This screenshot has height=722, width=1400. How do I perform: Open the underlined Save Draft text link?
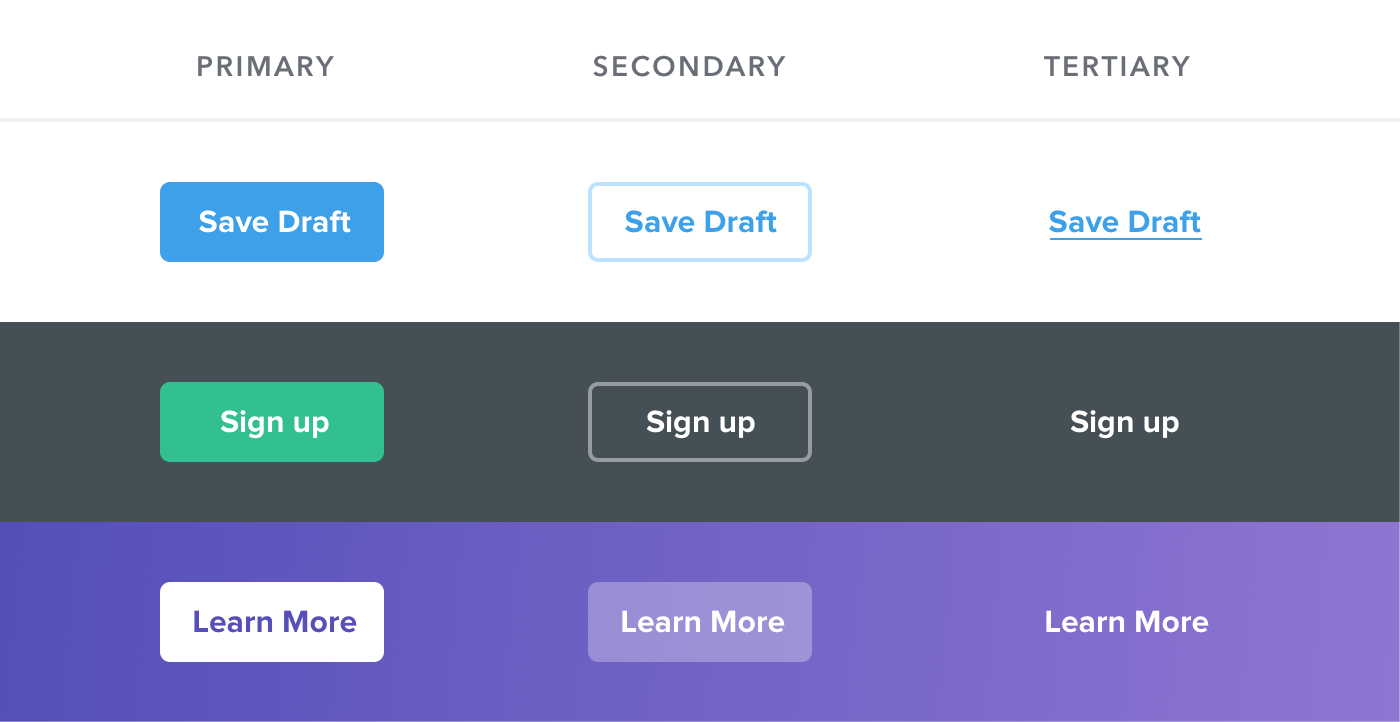pos(1125,222)
